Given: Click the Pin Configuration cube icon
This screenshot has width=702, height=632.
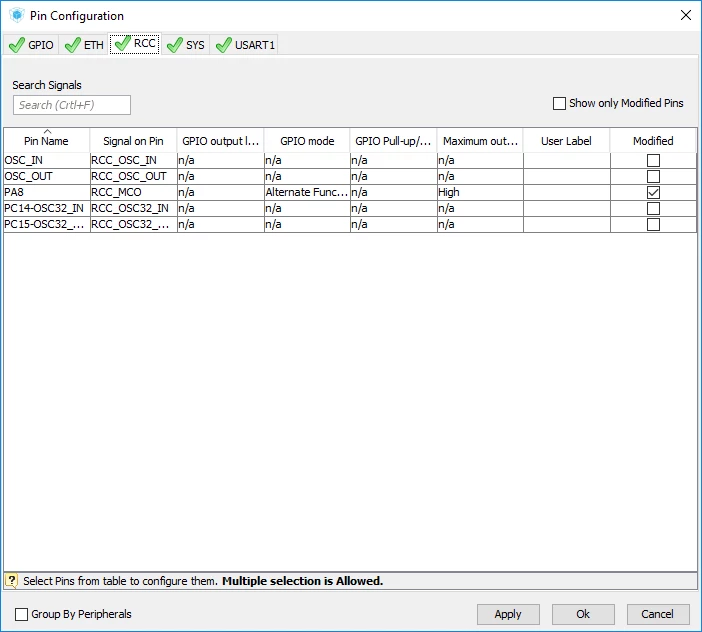Looking at the screenshot, I should tap(17, 15).
